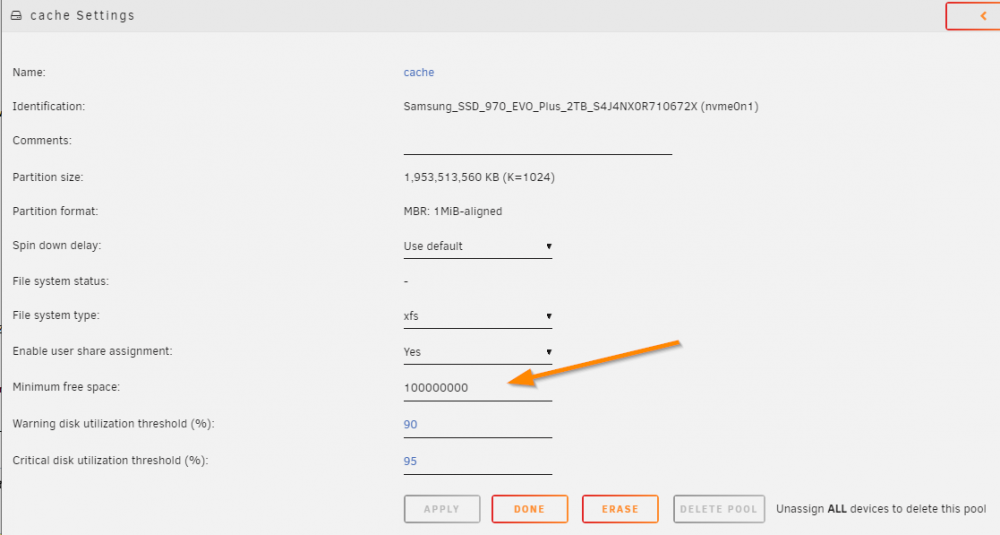The width and height of the screenshot is (1000, 535).
Task: Click the Warning disk utilization threshold field
Action: coord(478,425)
